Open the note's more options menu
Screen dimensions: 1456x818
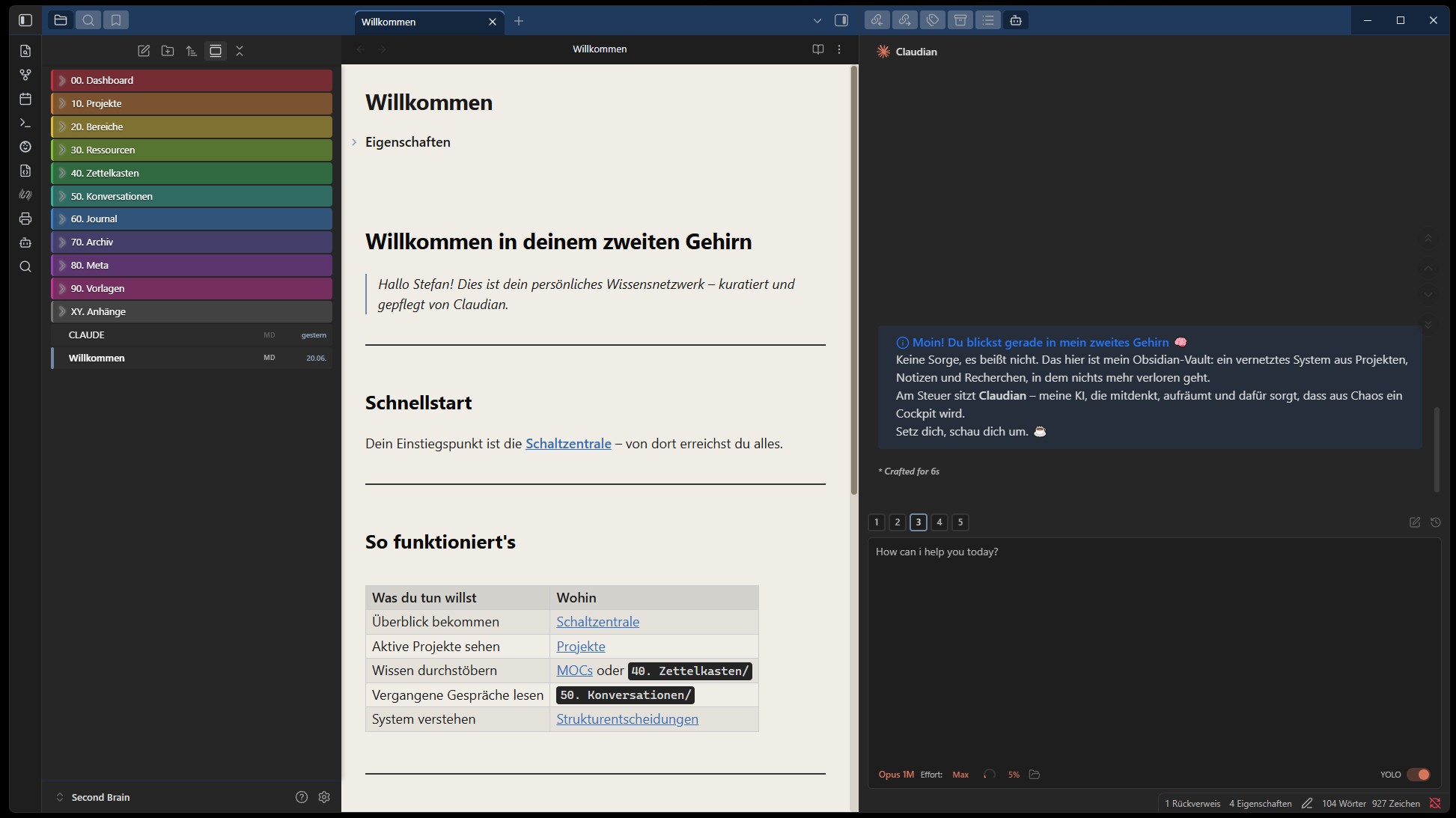pos(839,49)
